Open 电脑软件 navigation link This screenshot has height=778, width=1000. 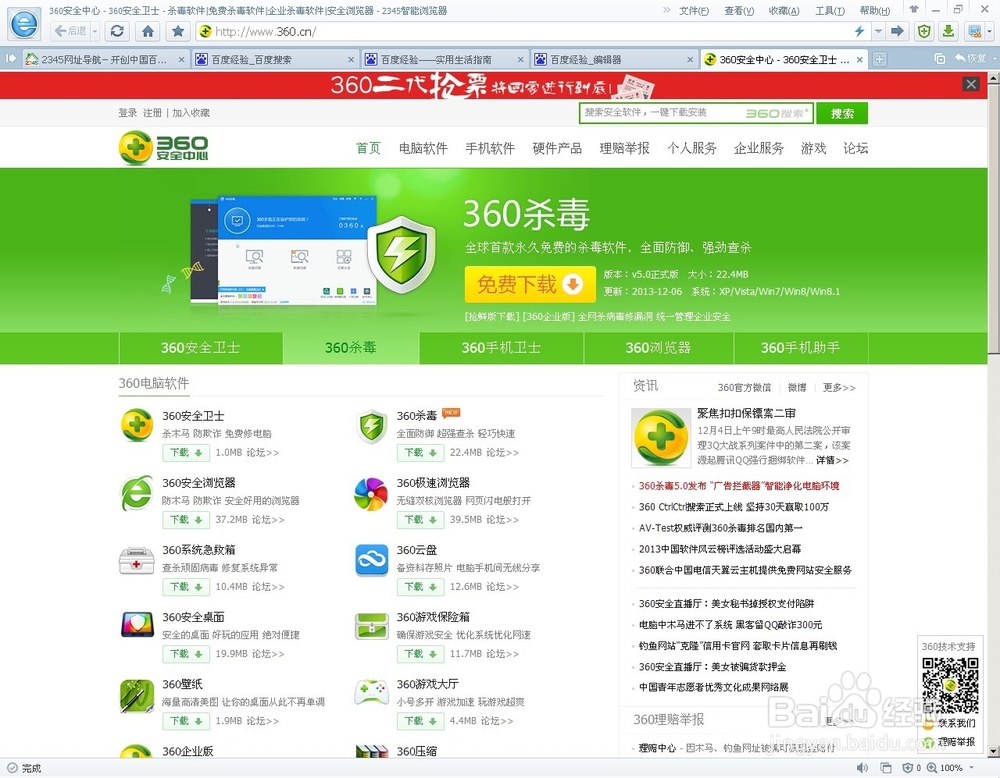click(x=423, y=148)
